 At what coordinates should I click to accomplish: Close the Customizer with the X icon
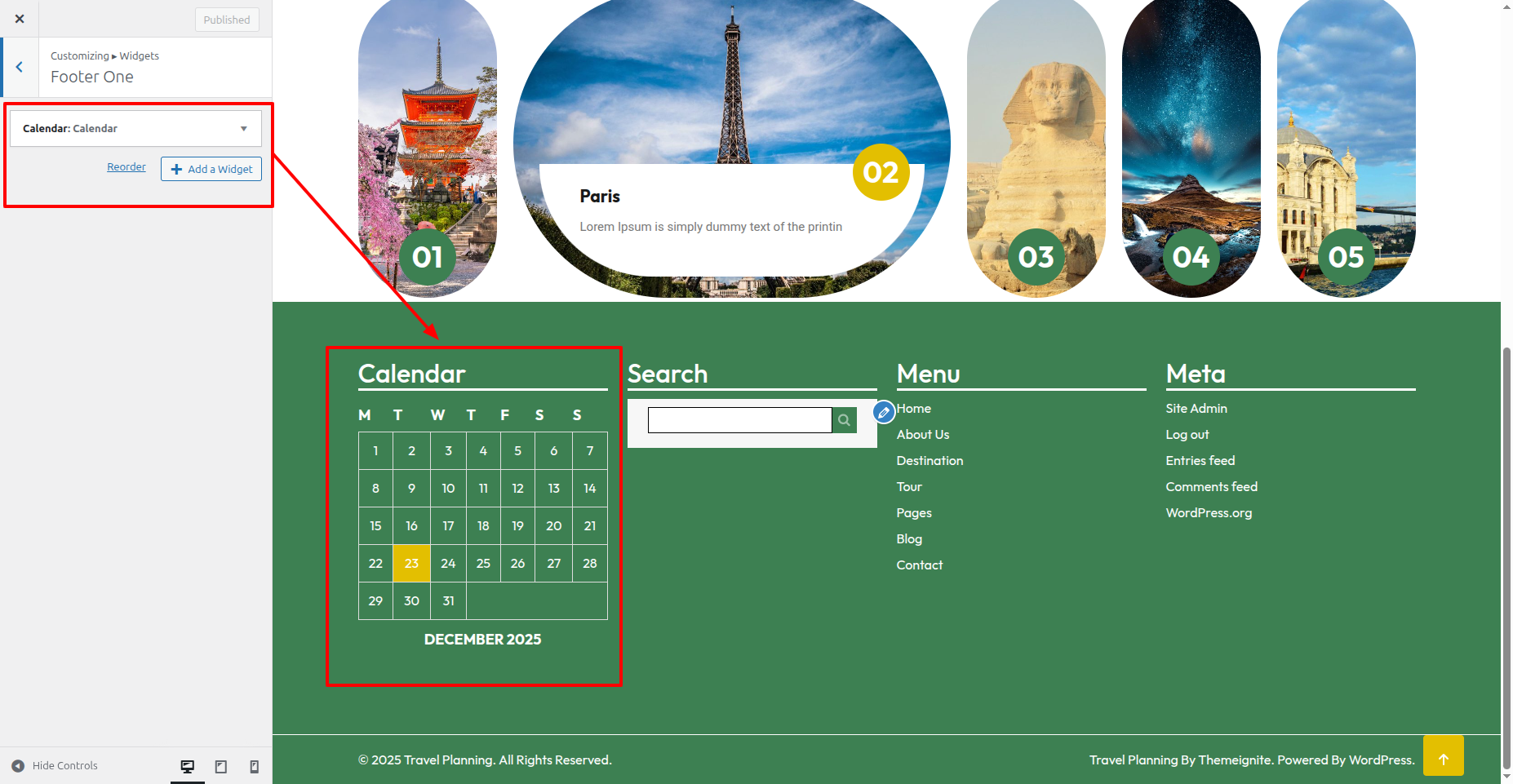(20, 19)
